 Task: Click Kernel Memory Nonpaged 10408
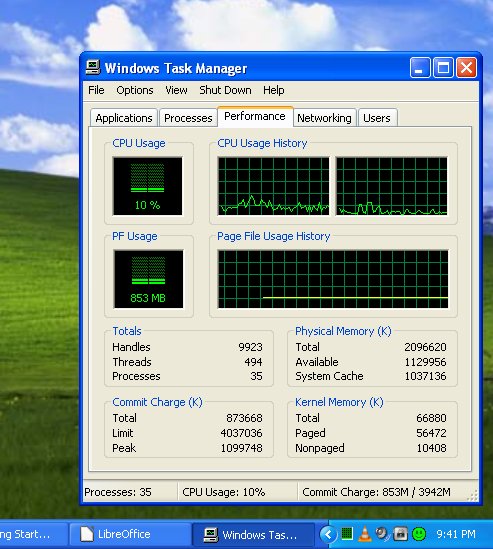[431, 448]
